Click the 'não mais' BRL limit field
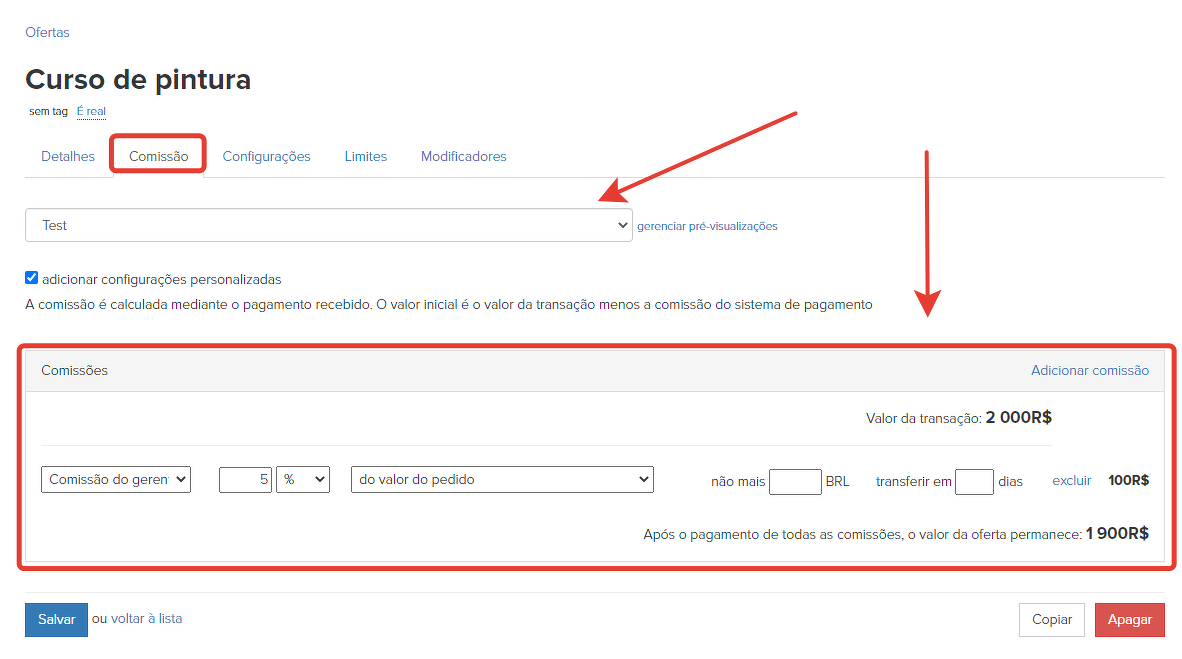 795,481
